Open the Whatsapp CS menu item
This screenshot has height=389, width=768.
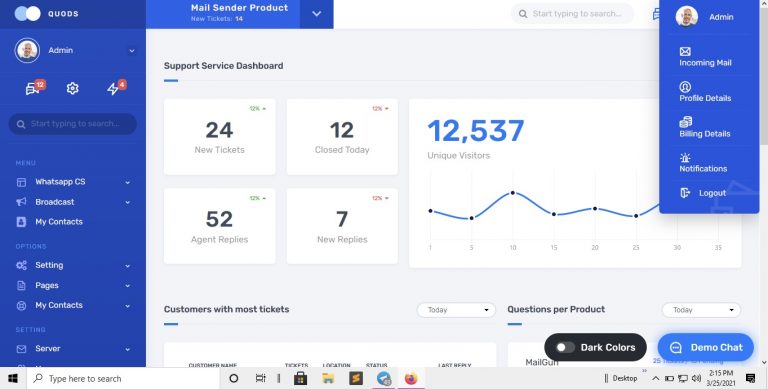point(60,182)
